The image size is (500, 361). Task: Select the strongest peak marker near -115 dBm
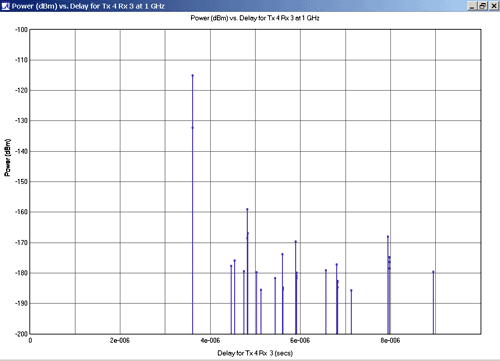pos(192,76)
